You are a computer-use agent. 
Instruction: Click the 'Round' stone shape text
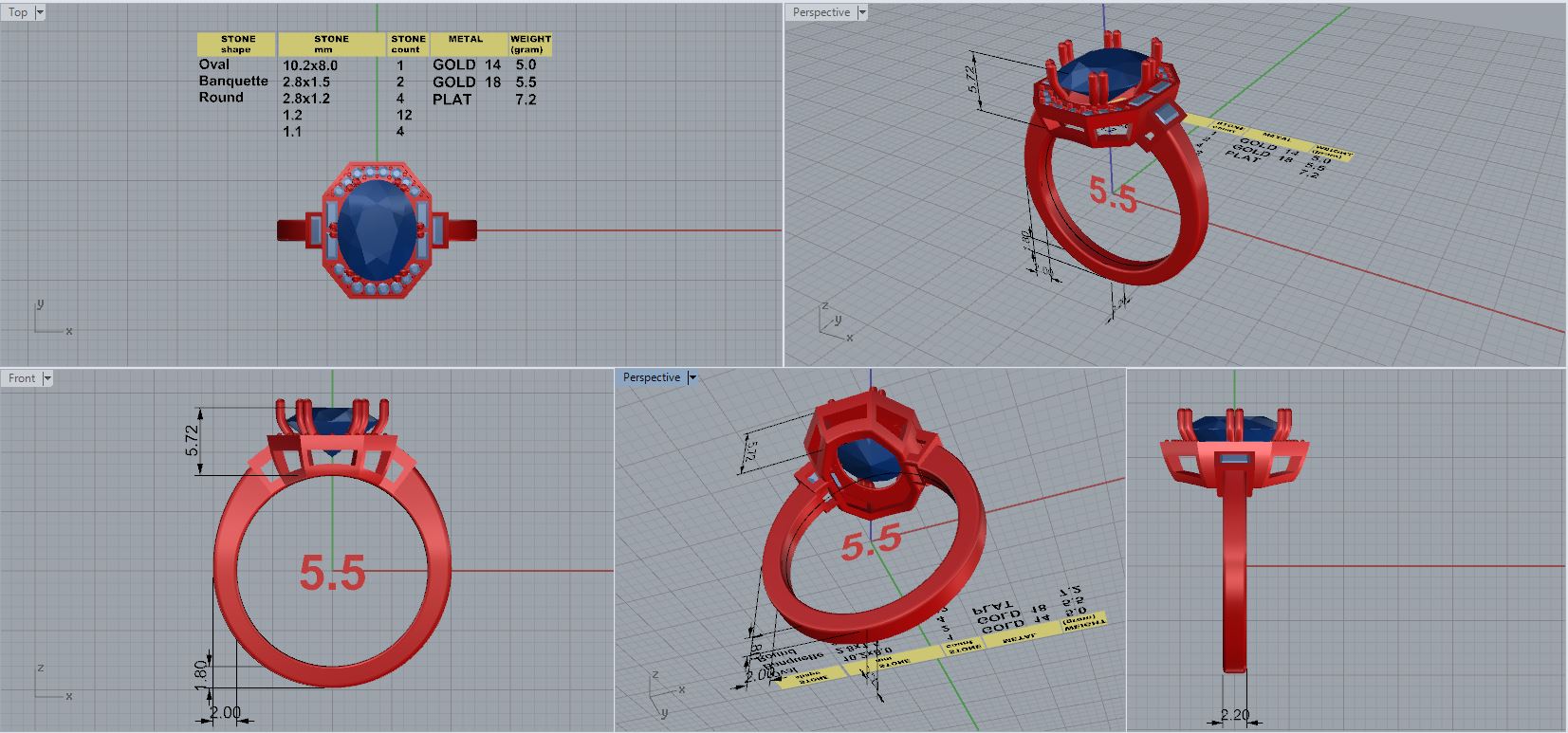[221, 97]
